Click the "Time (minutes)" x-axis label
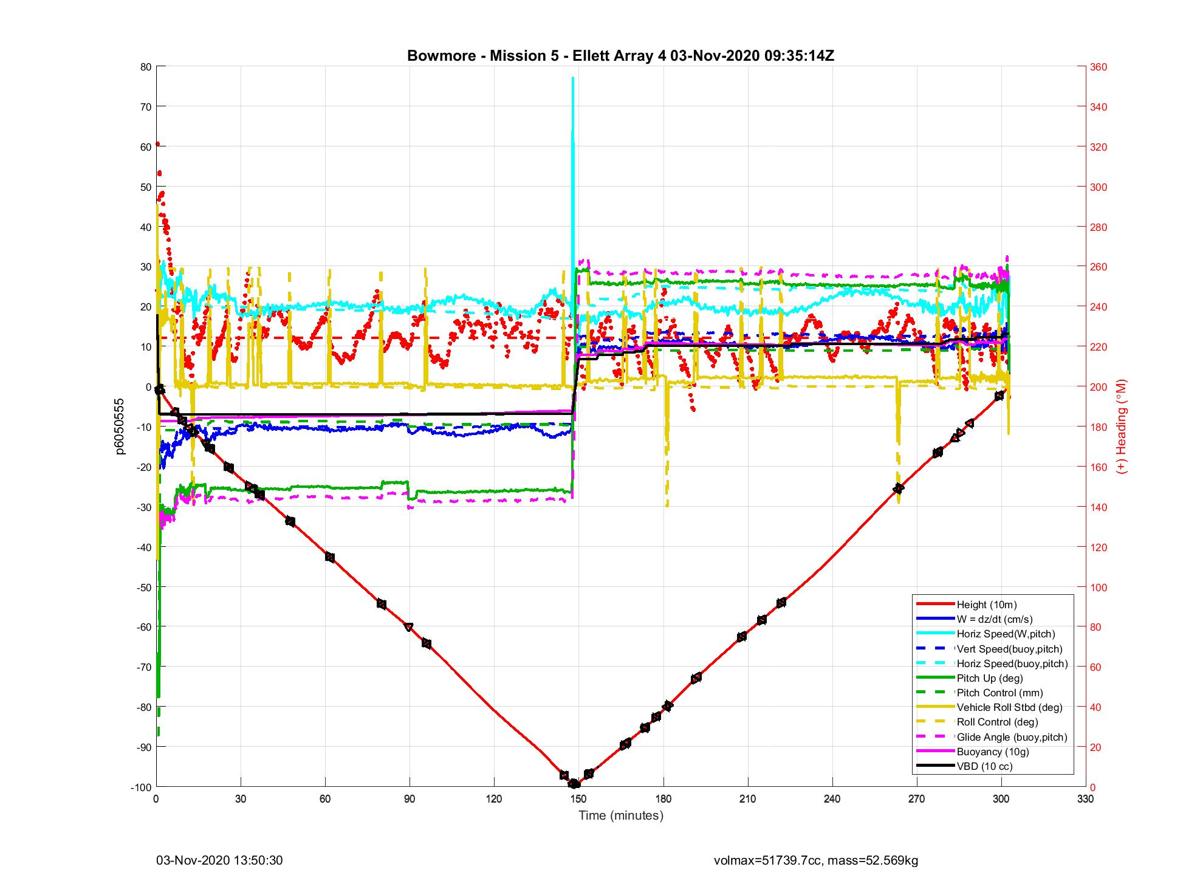 click(x=620, y=815)
